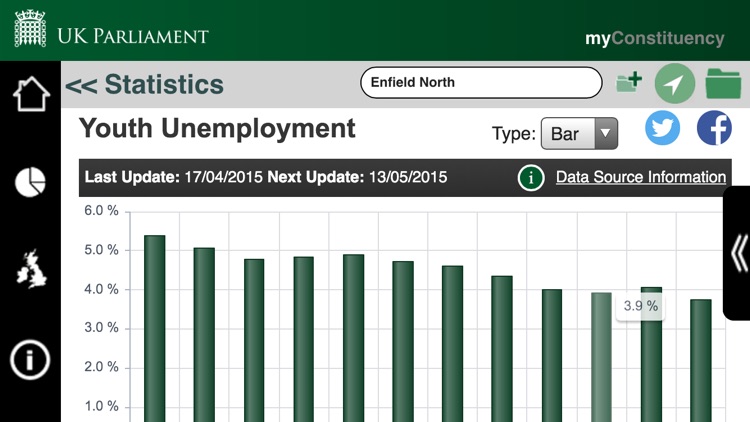Click the 6.0 % axis label

101,211
